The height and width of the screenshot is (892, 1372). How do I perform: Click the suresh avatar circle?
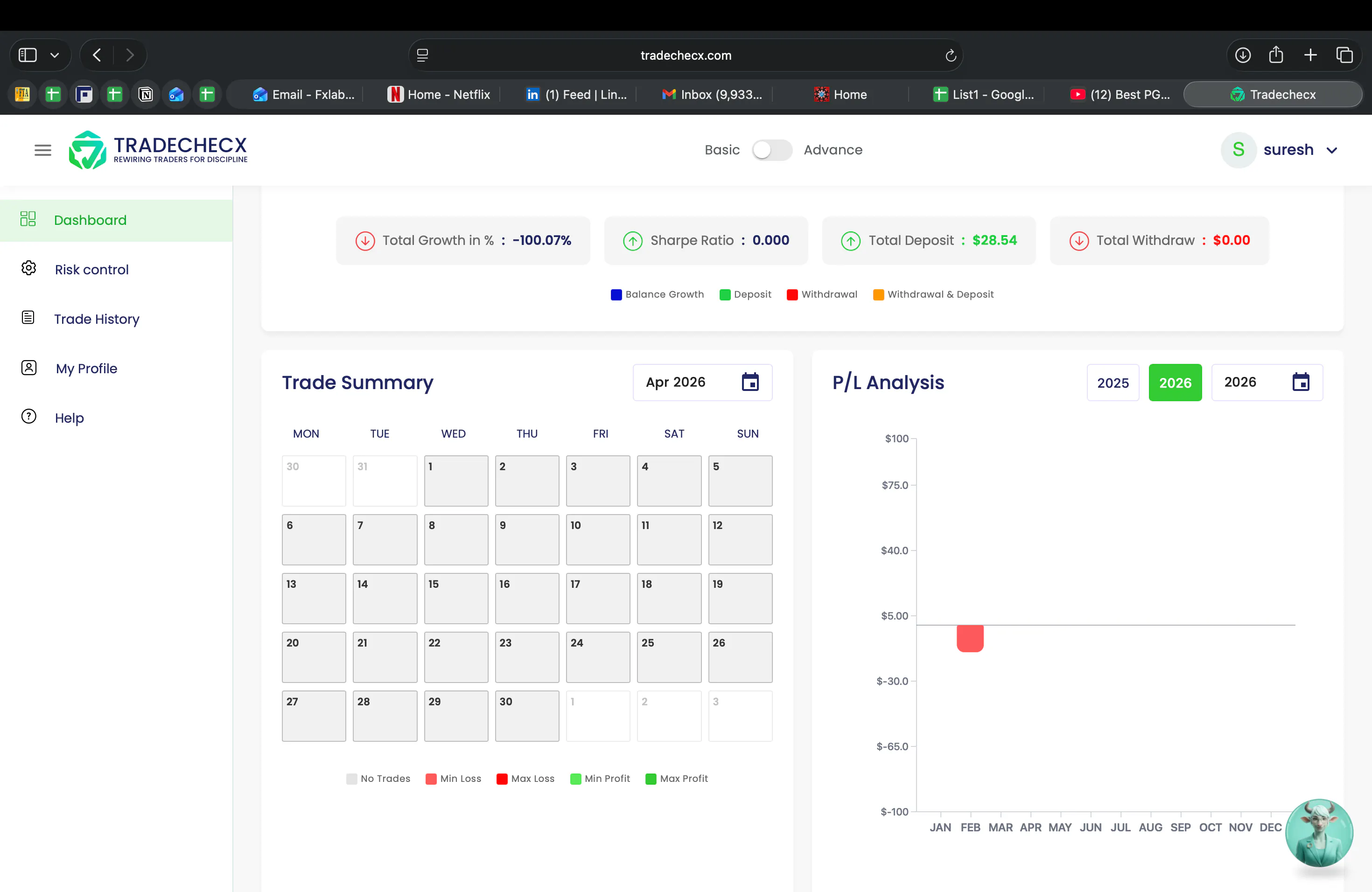(1238, 150)
